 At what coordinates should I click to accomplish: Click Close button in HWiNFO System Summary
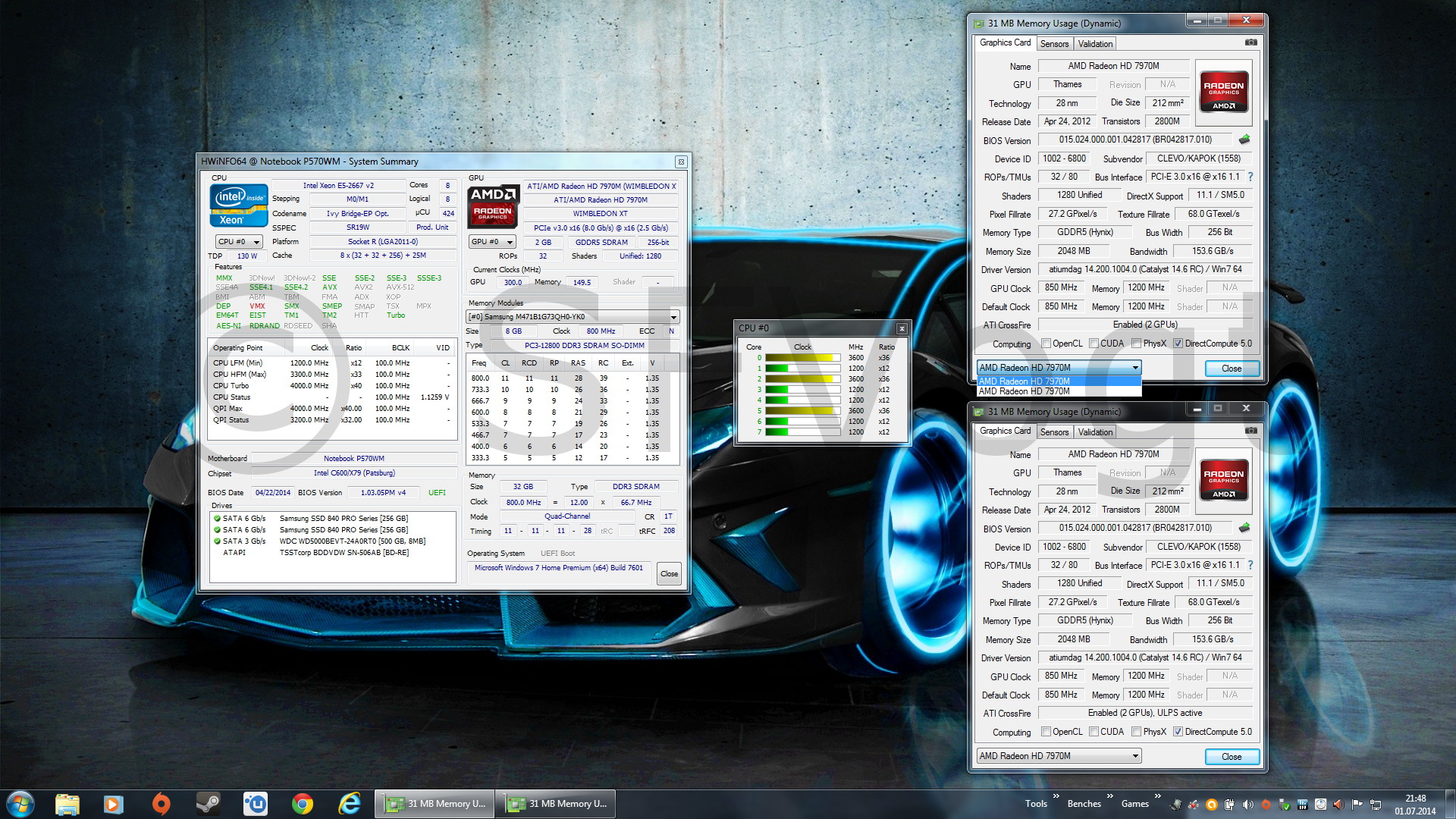(669, 574)
